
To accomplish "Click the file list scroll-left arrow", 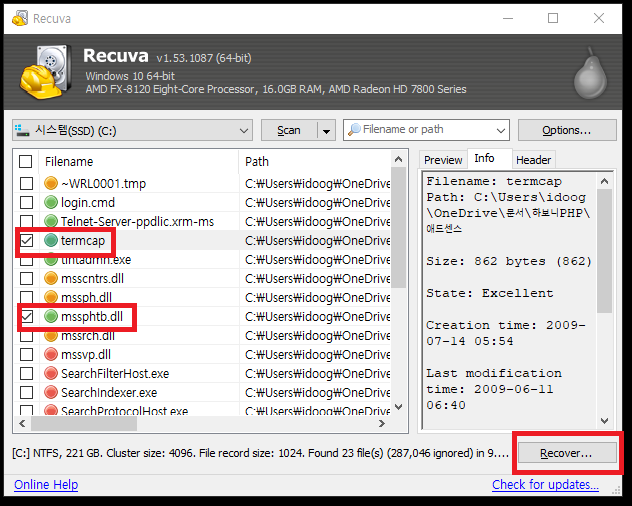I will point(23,424).
